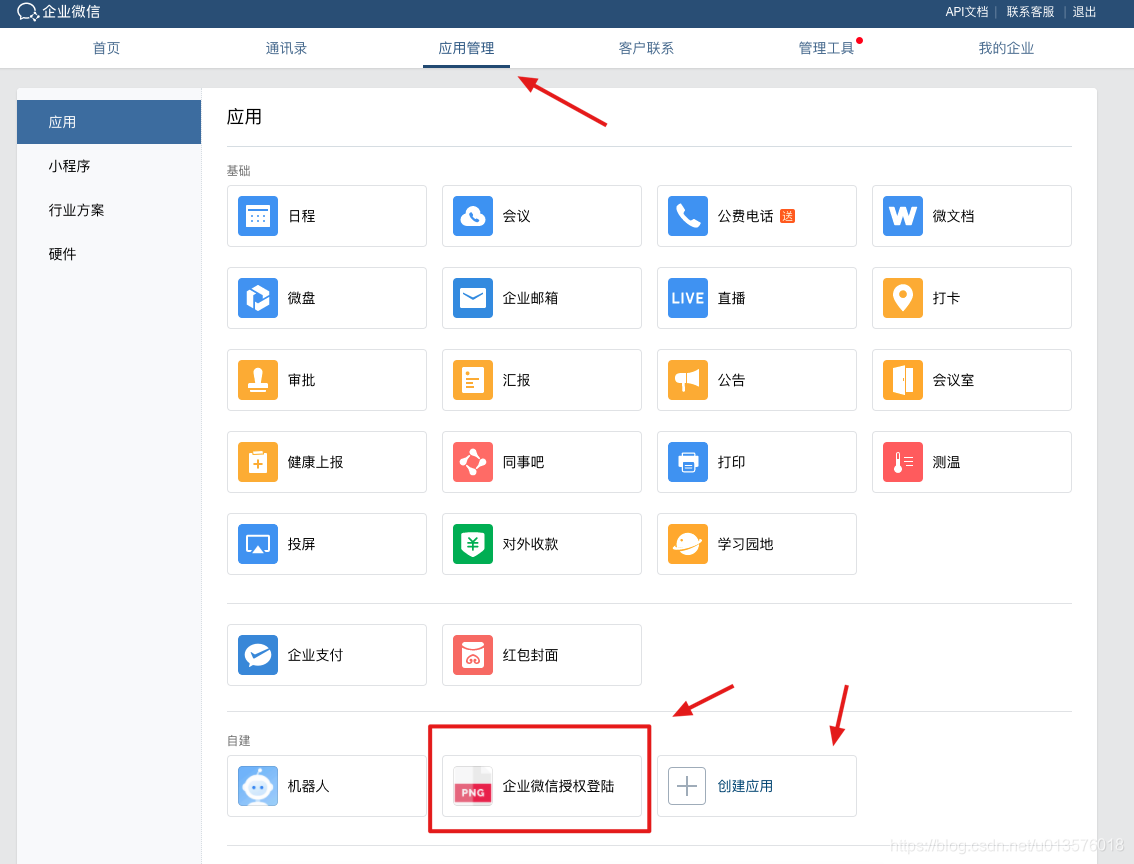The image size is (1134, 864).
Task: Open the 公费电话 phone icon
Action: (687, 216)
